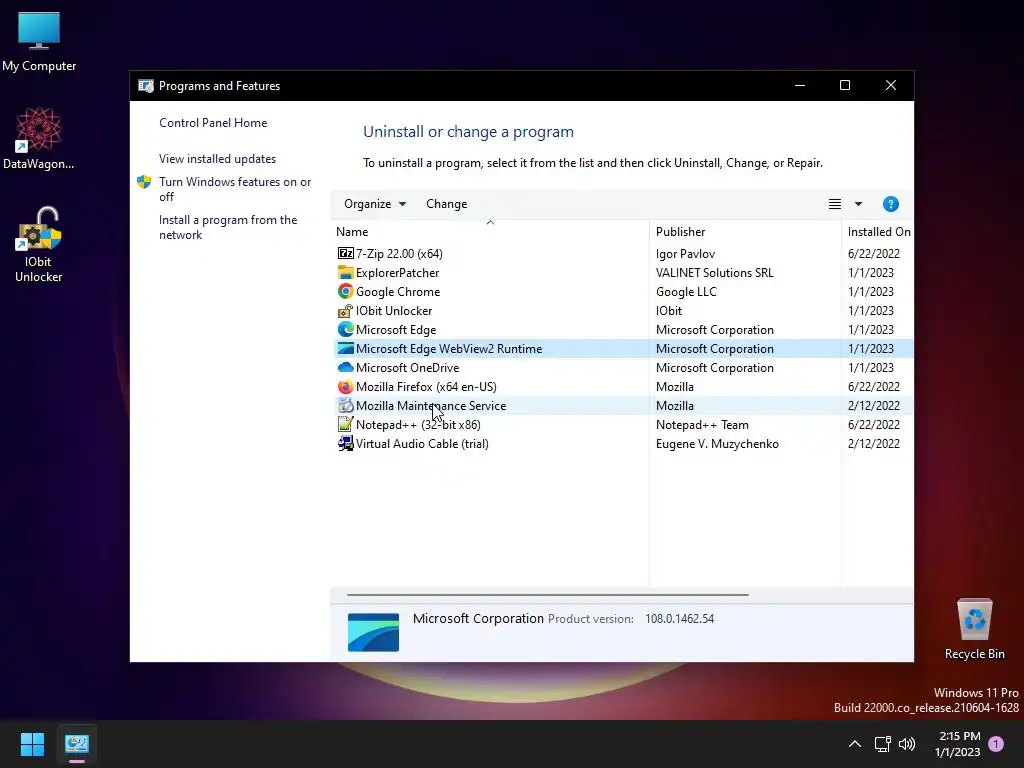The width and height of the screenshot is (1024, 768).
Task: Open notification badge in taskbar
Action: pos(996,744)
